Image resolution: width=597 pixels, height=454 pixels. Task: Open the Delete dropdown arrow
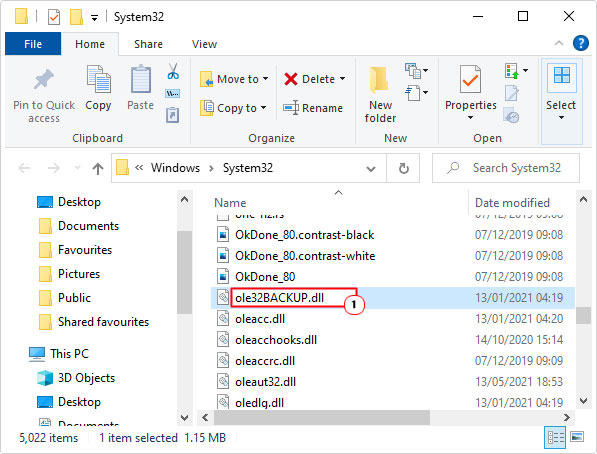[x=342, y=78]
